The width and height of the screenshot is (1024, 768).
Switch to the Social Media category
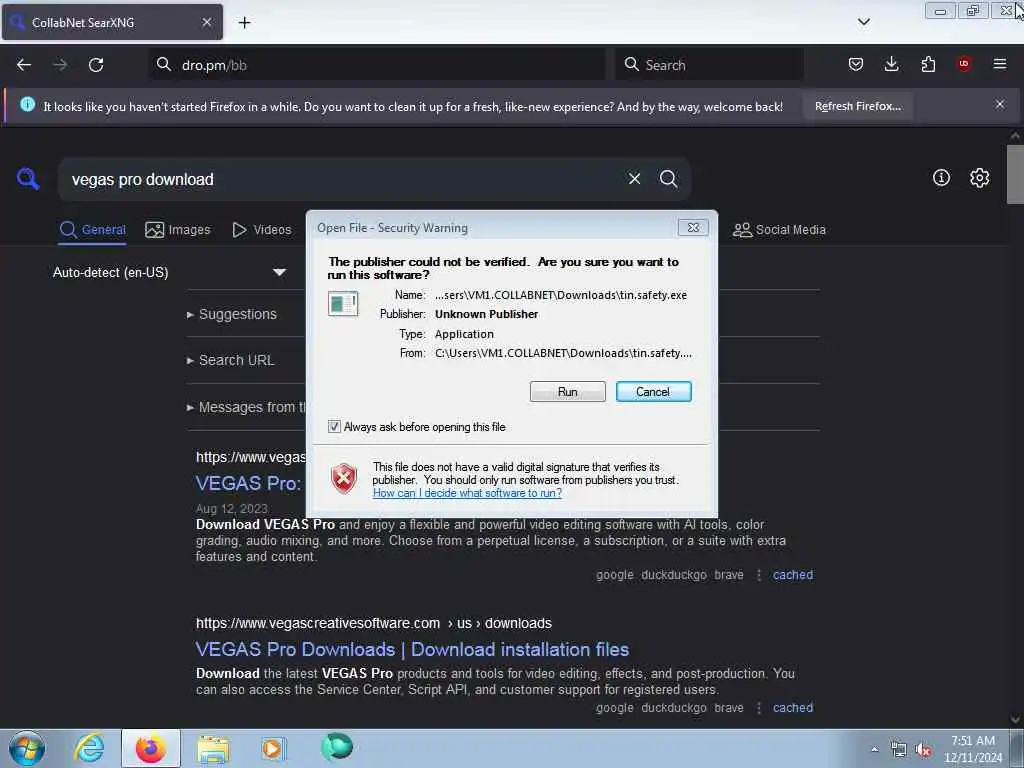click(x=779, y=230)
